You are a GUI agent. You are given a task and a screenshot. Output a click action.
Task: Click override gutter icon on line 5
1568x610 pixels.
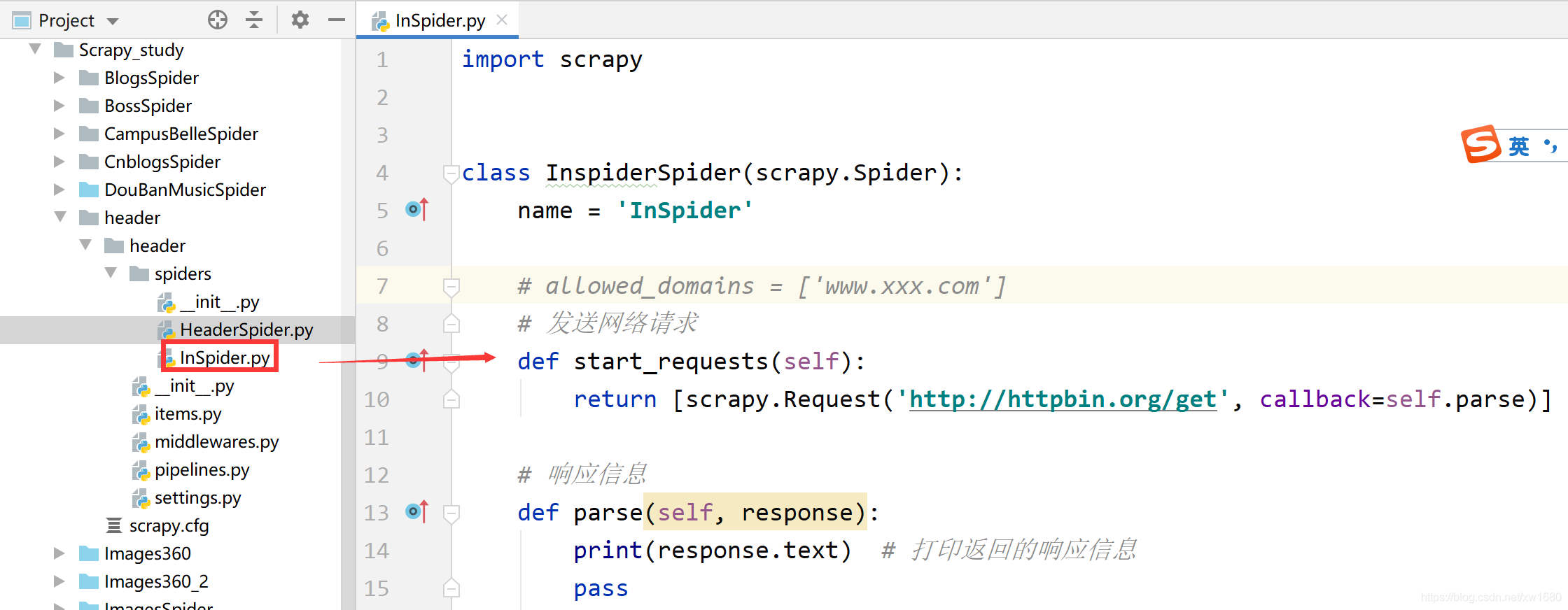pos(416,209)
